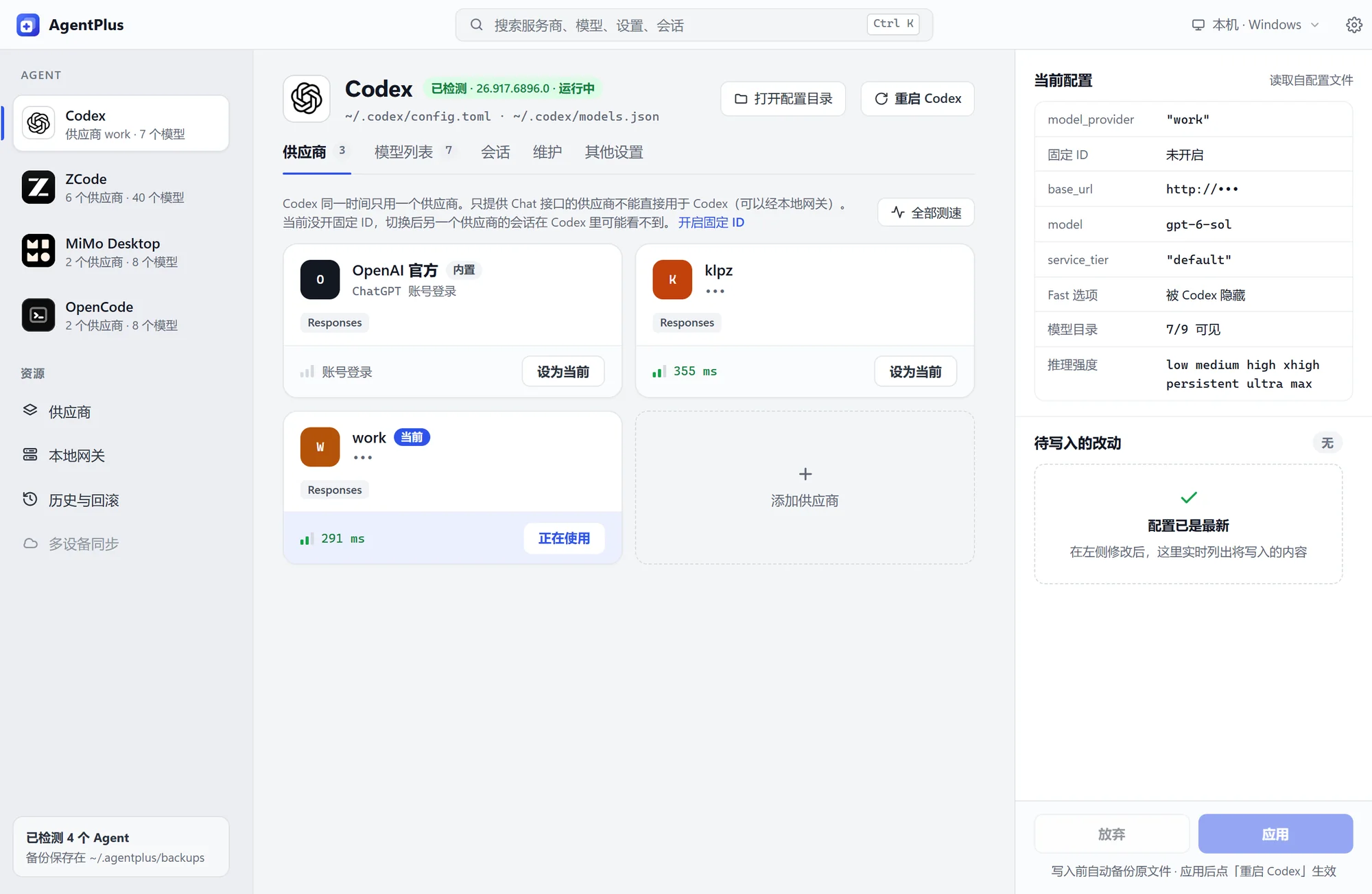Click the config path ~/.codex/config.toml text
Image resolution: width=1372 pixels, height=894 pixels.
418,117
